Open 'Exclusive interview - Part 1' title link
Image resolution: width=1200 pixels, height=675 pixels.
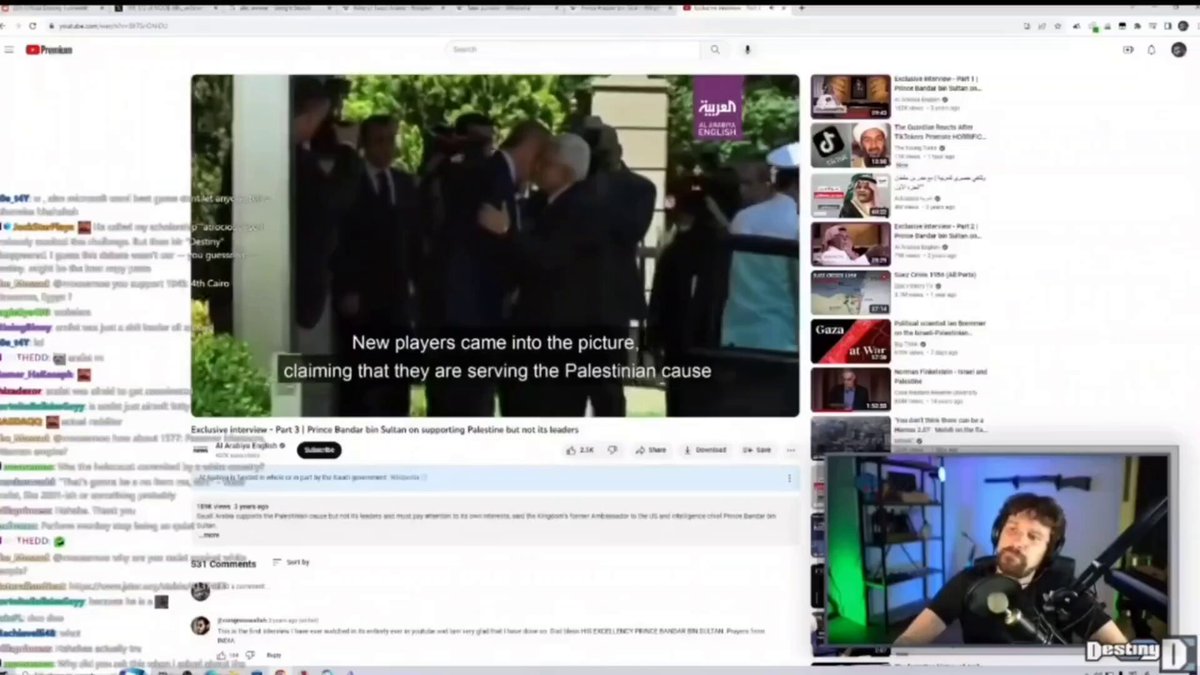[x=936, y=83]
